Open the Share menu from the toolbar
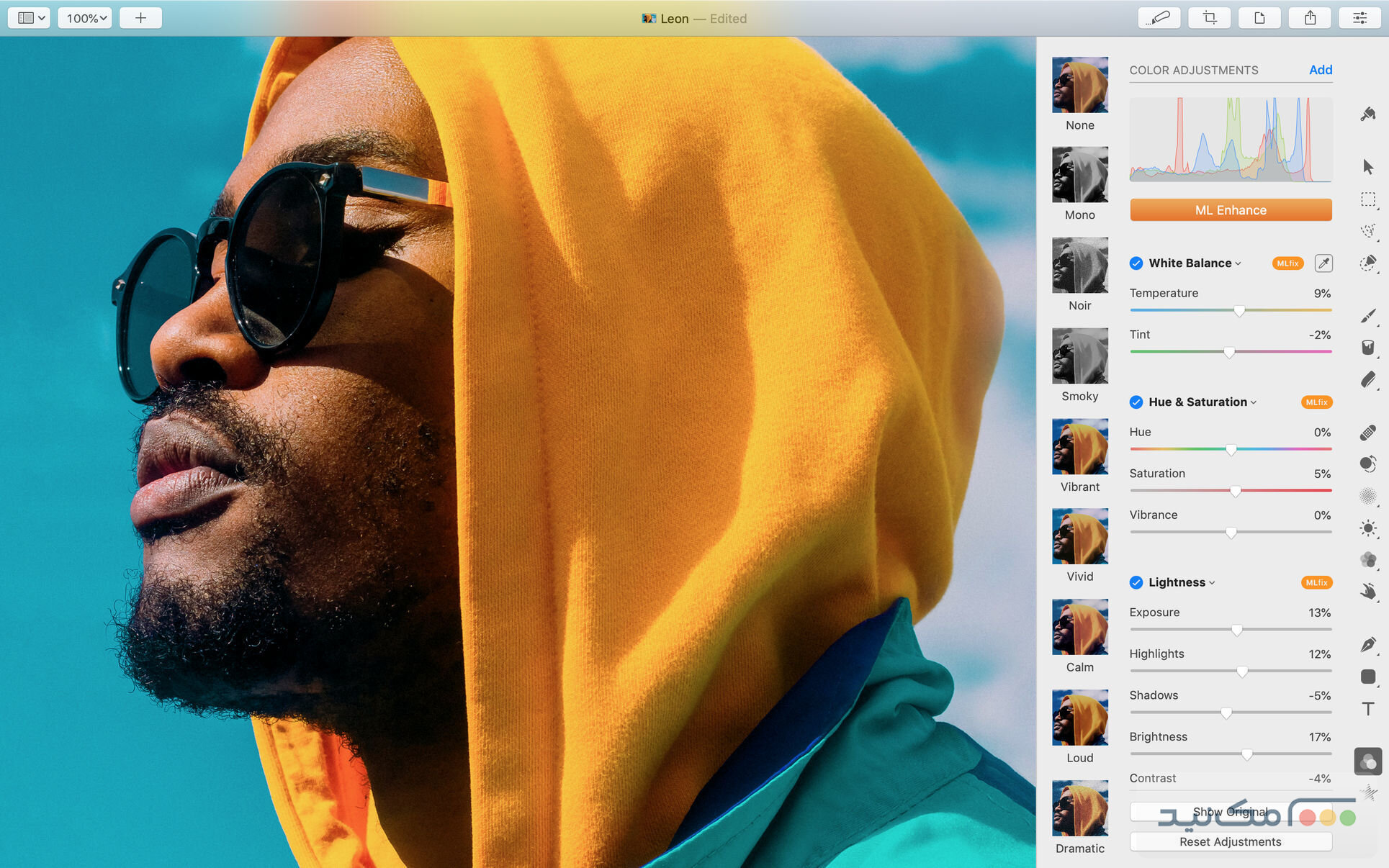The height and width of the screenshot is (868, 1389). pos(1310,17)
